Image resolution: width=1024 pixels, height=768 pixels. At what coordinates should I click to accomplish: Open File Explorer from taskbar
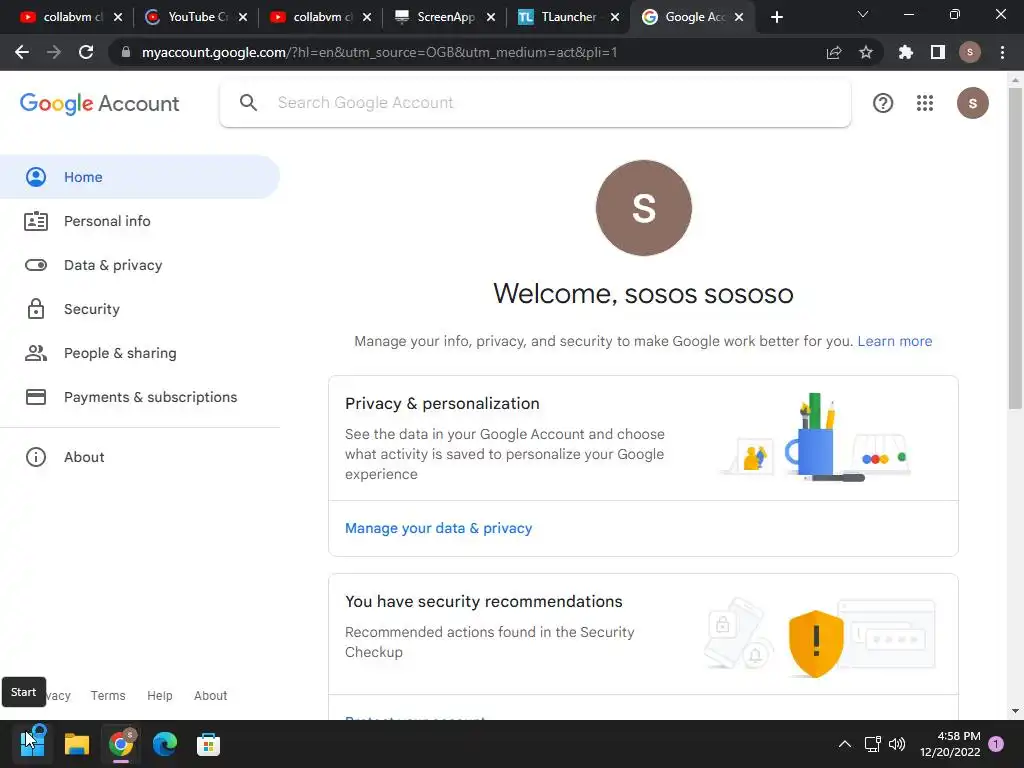click(76, 744)
